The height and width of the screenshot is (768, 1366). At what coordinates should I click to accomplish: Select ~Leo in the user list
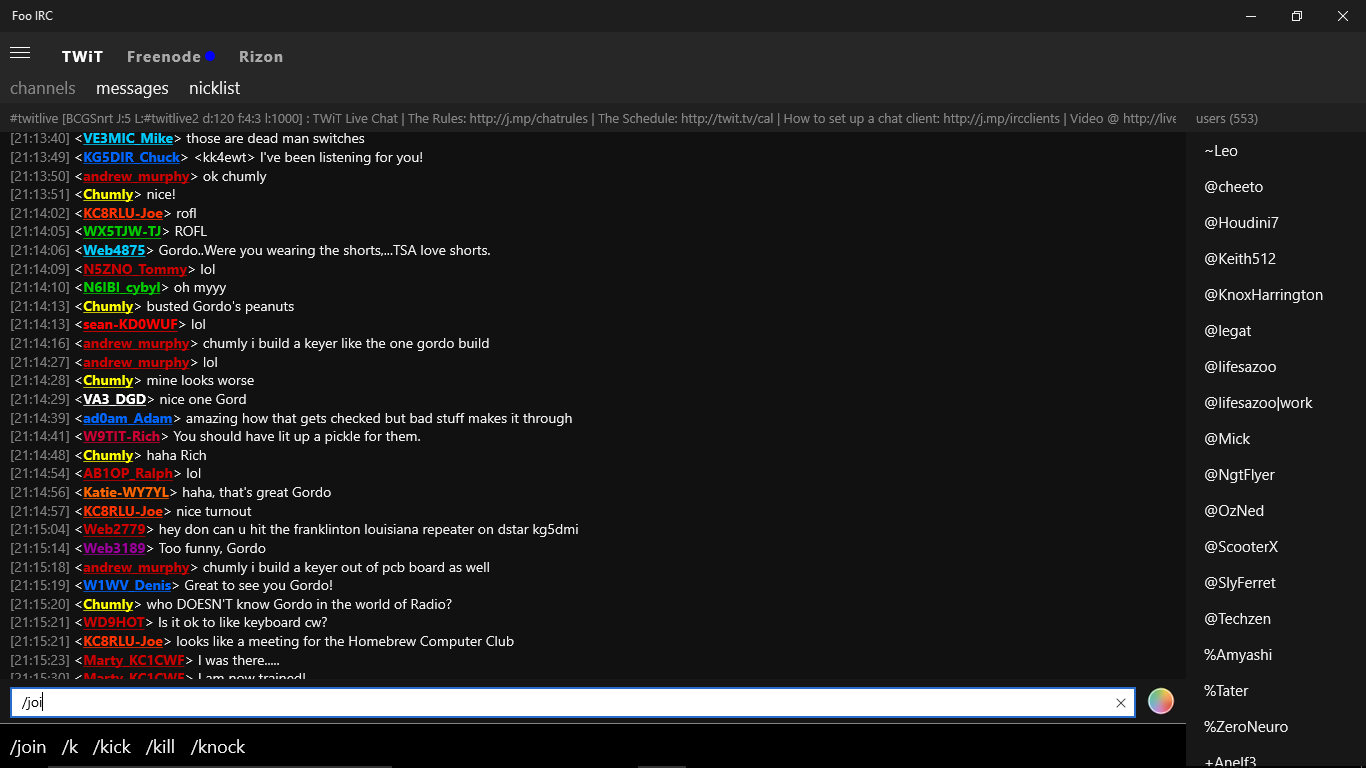tap(1221, 150)
